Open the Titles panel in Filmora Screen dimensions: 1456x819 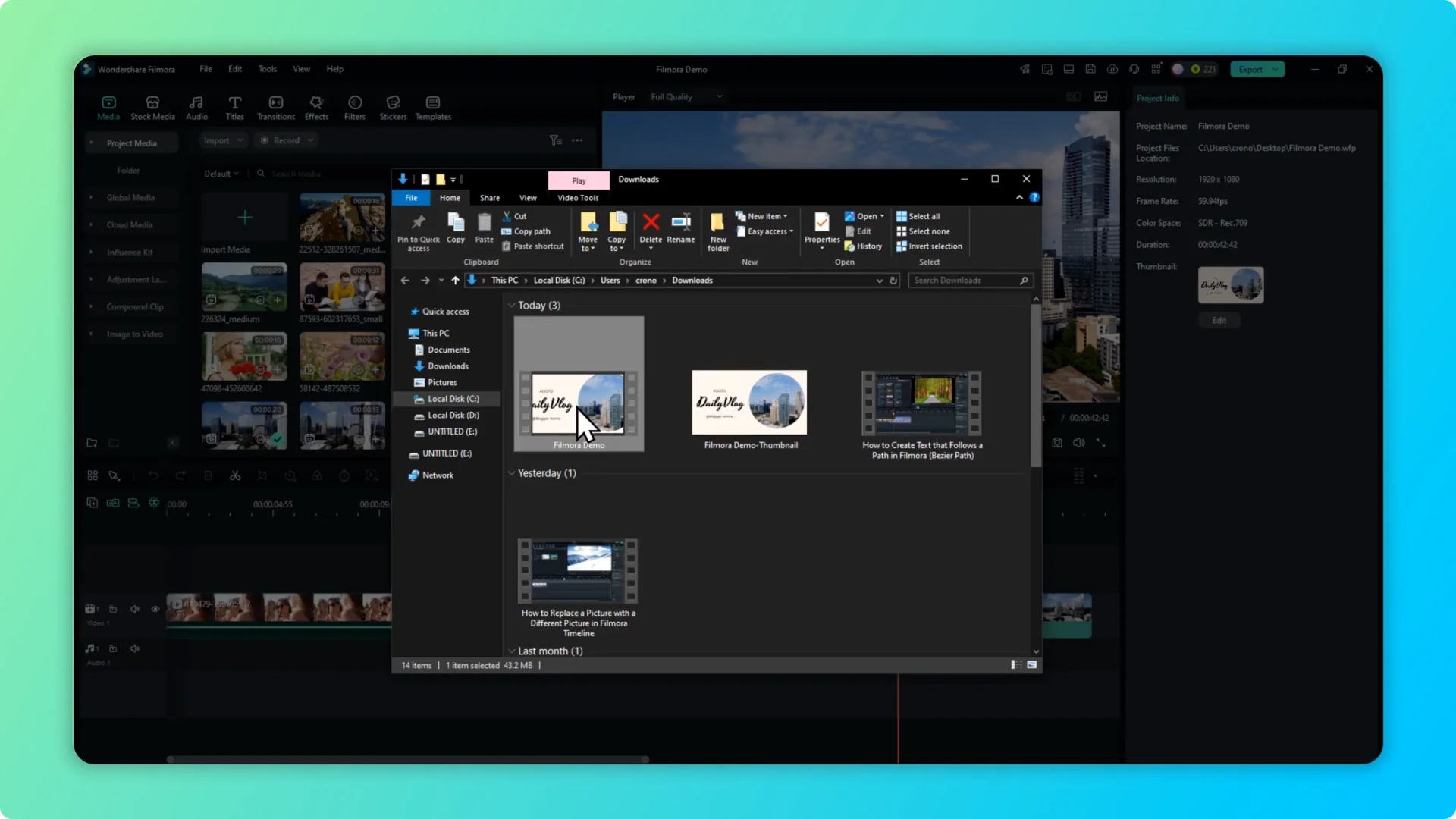click(x=235, y=108)
